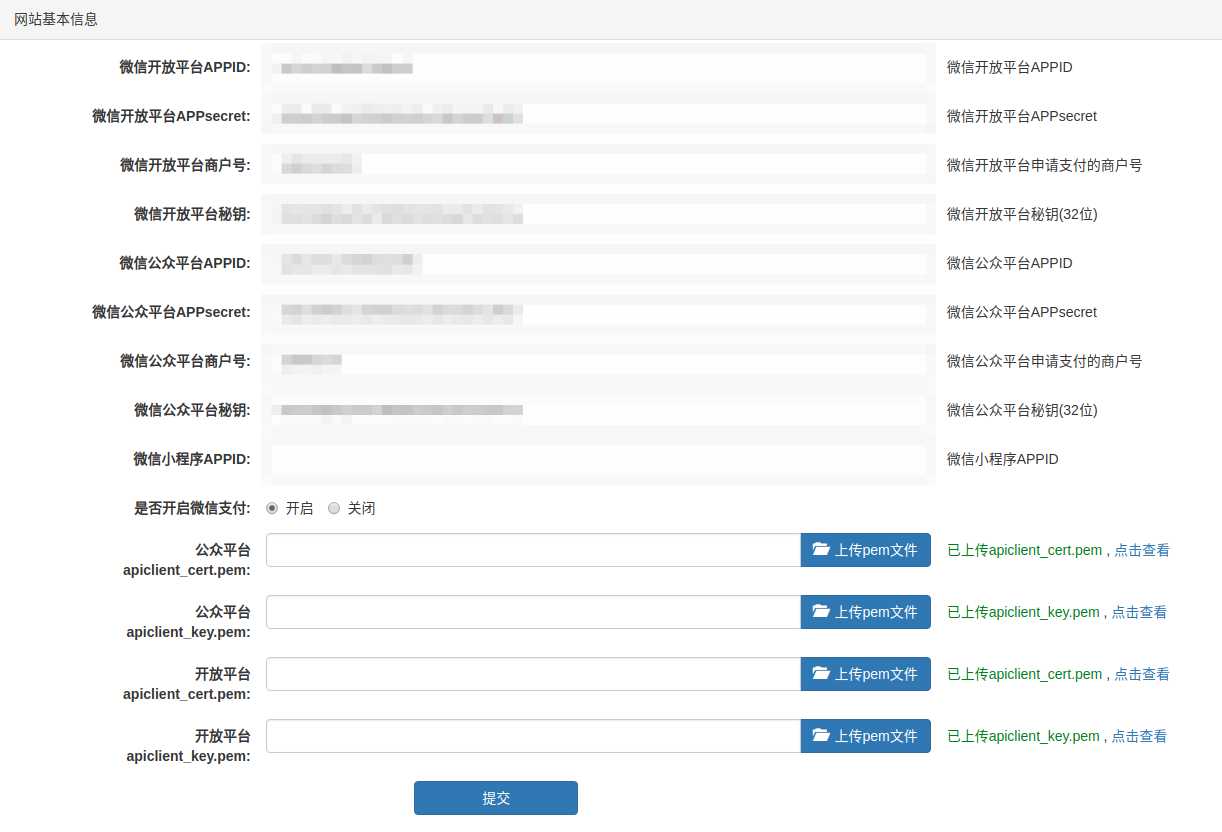Image resolution: width=1222 pixels, height=832 pixels.
Task: Open 点击查看 link for 开放平台 apiclient_cert.pem
Action: pos(1142,674)
